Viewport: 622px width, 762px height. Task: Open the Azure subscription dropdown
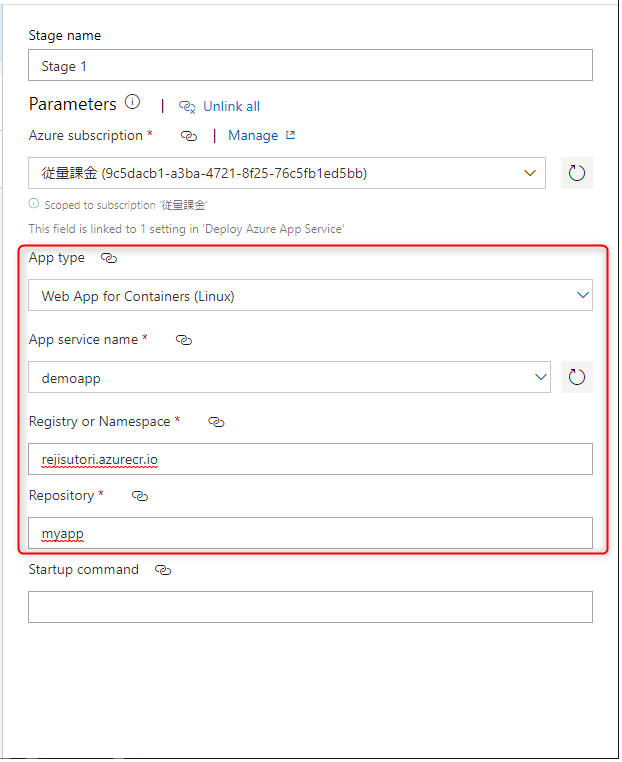pos(287,173)
